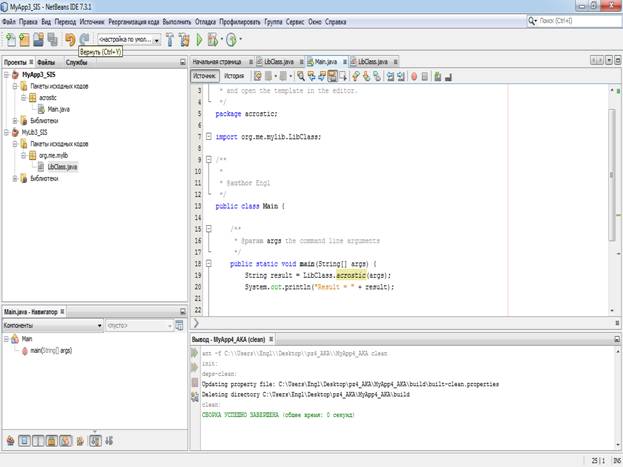Open the configuration dropdown 'настройка по умол...'
Image resolution: width=623 pixels, height=467 pixels.
(129, 39)
